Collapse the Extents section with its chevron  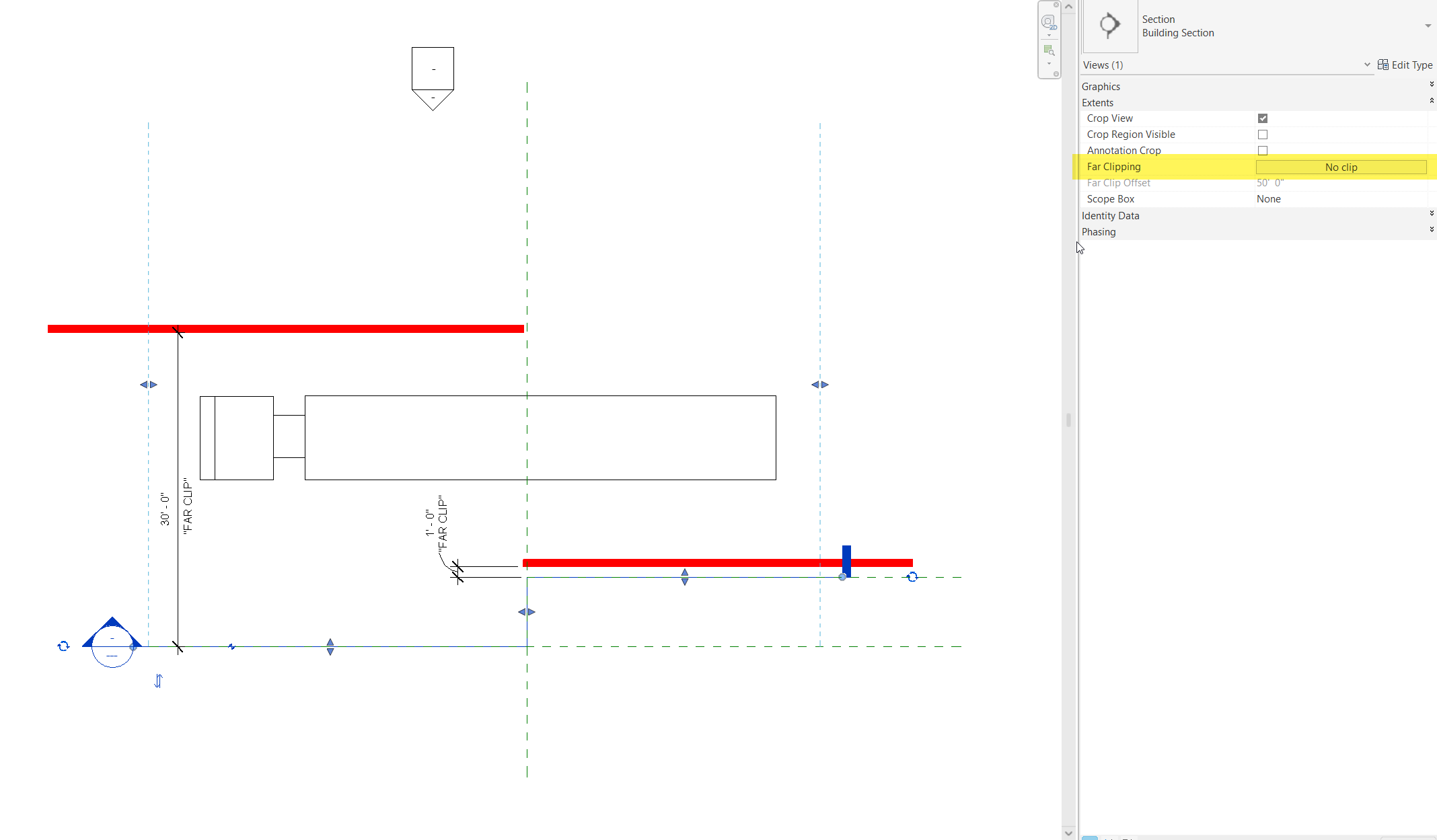[1432, 100]
